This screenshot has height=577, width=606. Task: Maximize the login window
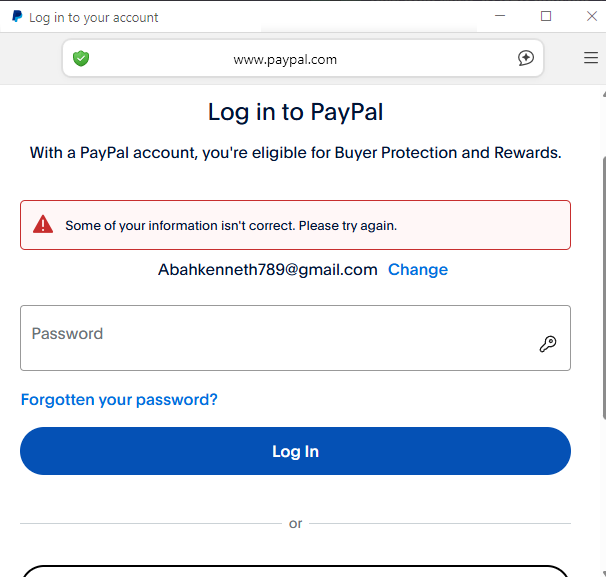(x=546, y=17)
